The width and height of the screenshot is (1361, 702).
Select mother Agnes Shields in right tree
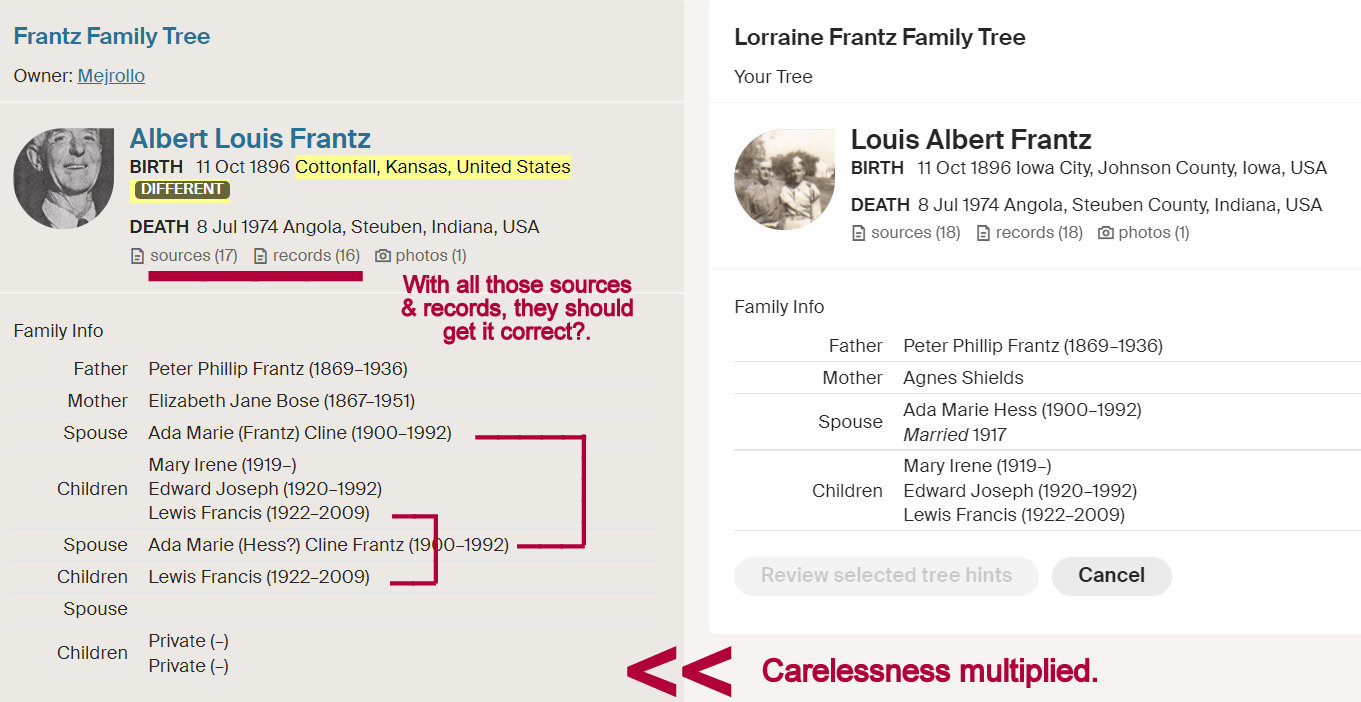[963, 378]
